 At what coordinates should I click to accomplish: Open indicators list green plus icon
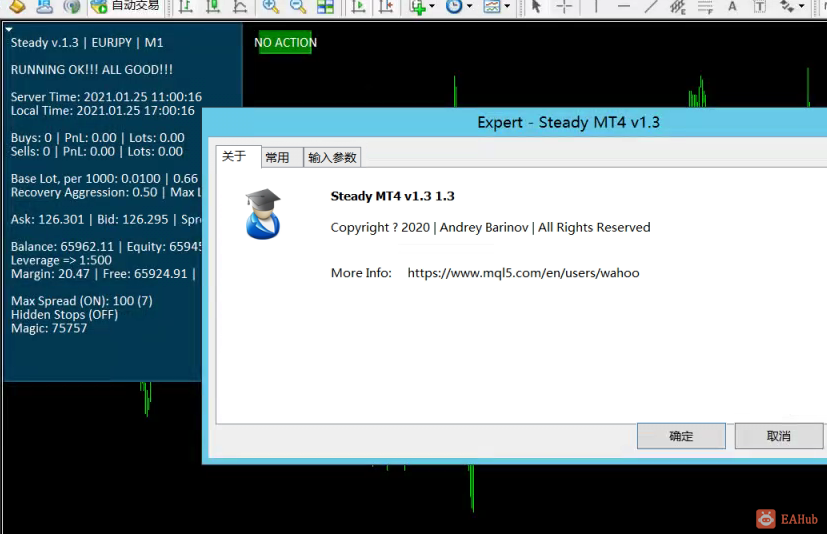418,6
